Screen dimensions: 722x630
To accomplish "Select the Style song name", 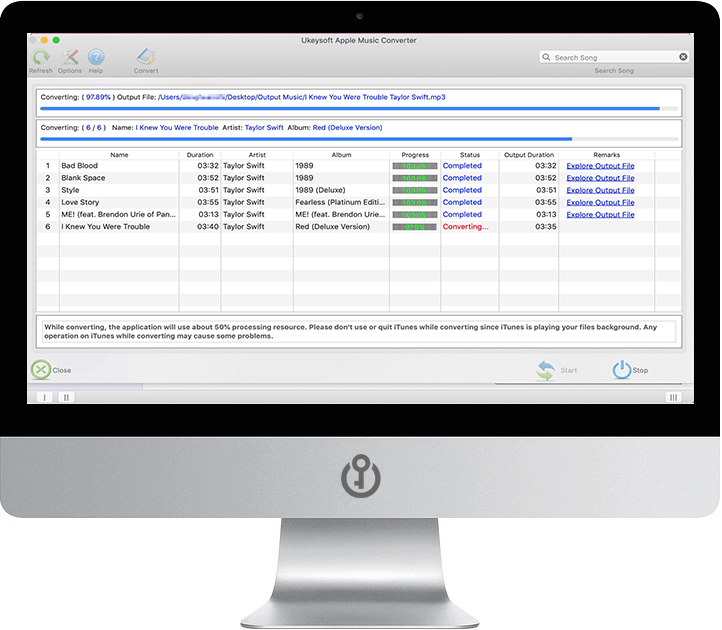I will [x=70, y=190].
